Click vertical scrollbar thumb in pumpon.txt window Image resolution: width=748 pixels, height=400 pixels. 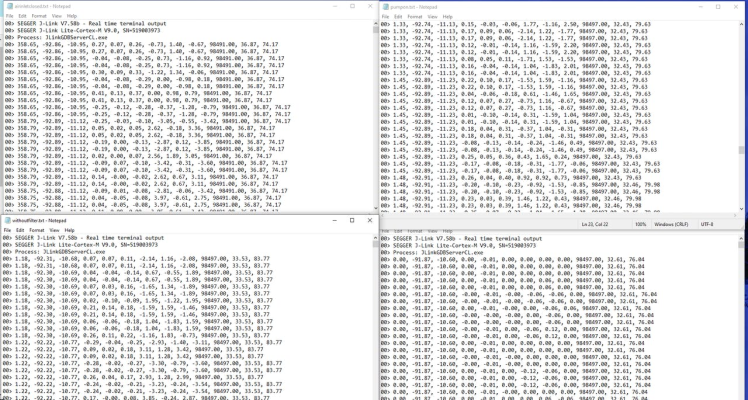741,150
